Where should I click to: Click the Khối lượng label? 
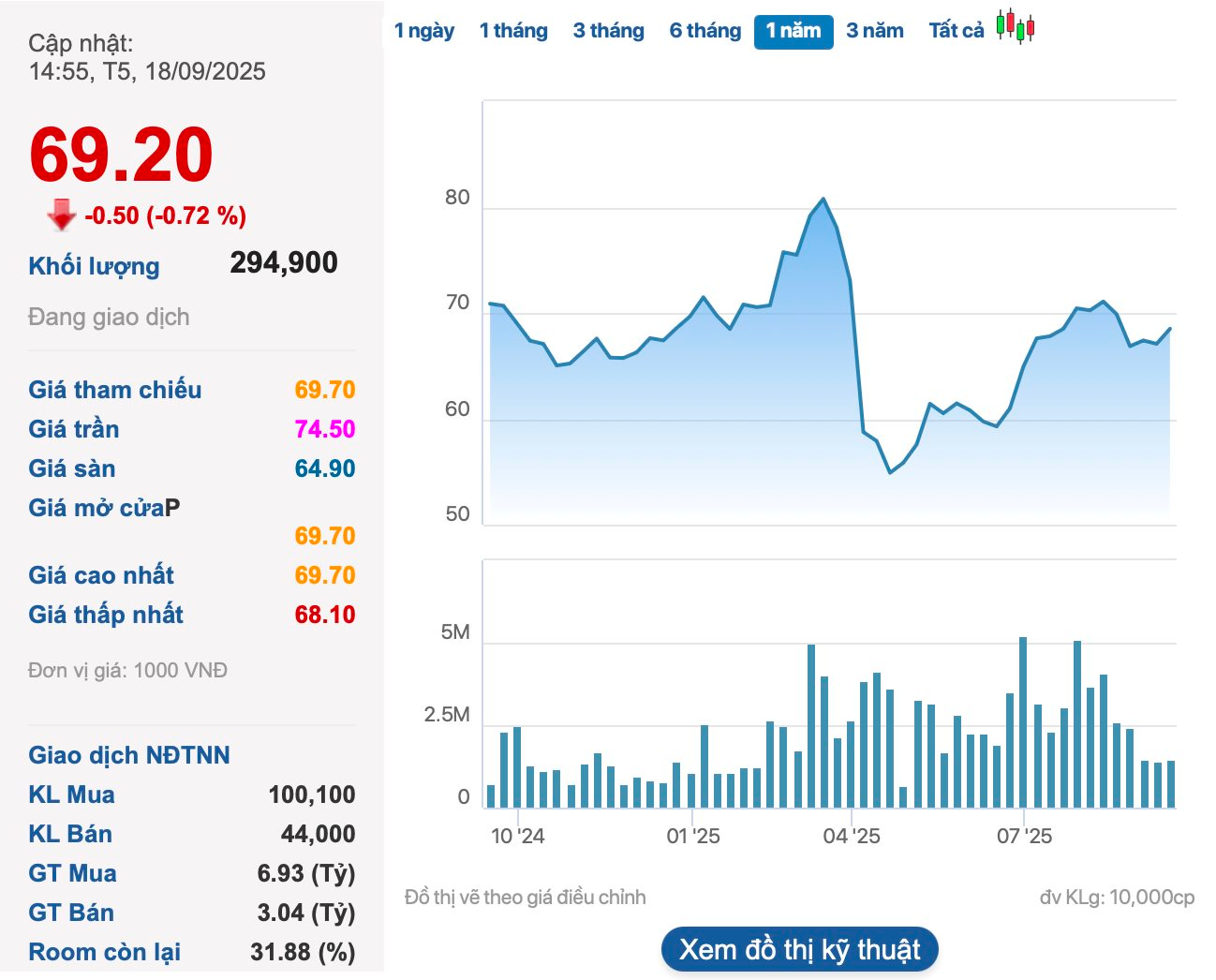(x=94, y=266)
